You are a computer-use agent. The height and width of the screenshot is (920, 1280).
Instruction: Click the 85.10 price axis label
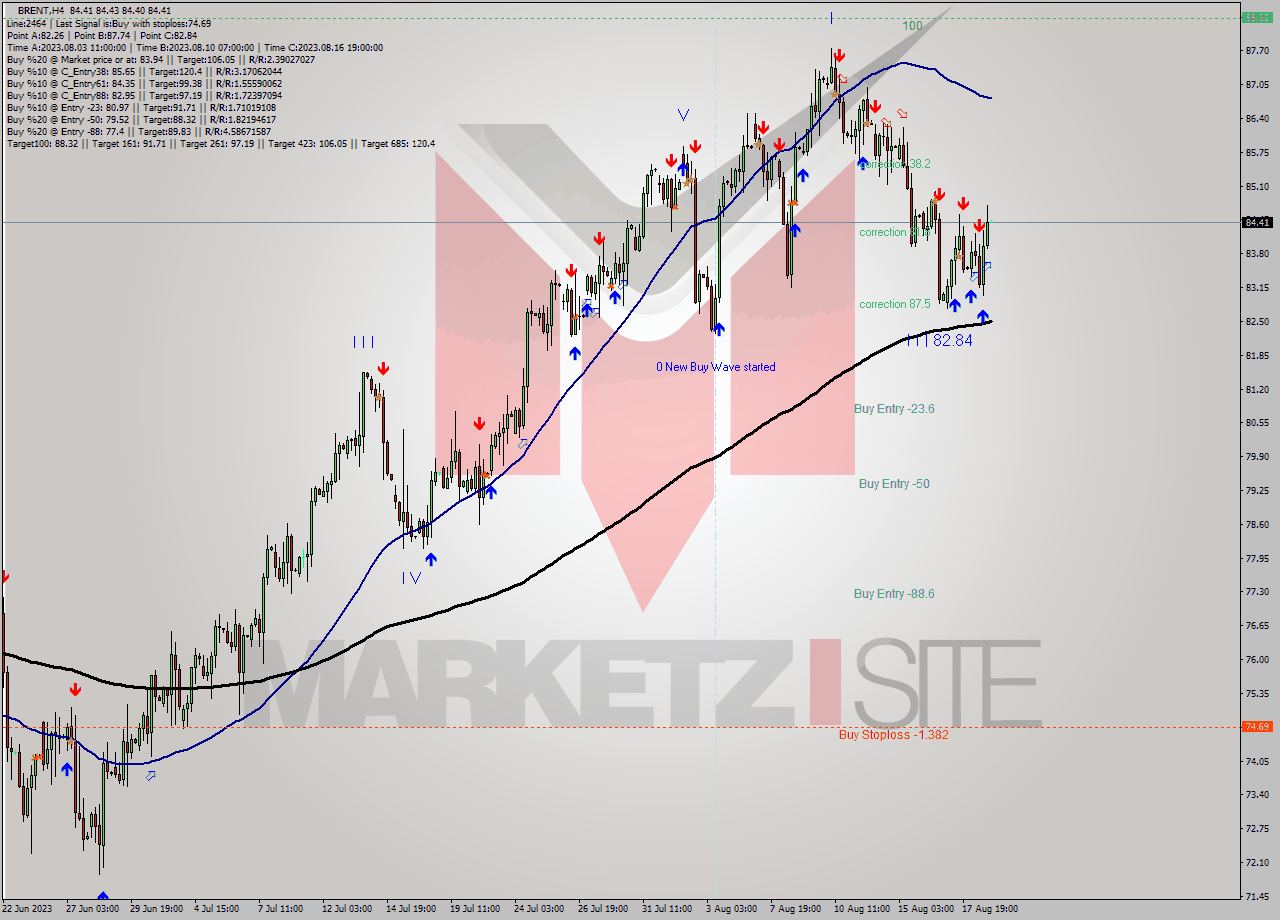(1257, 186)
